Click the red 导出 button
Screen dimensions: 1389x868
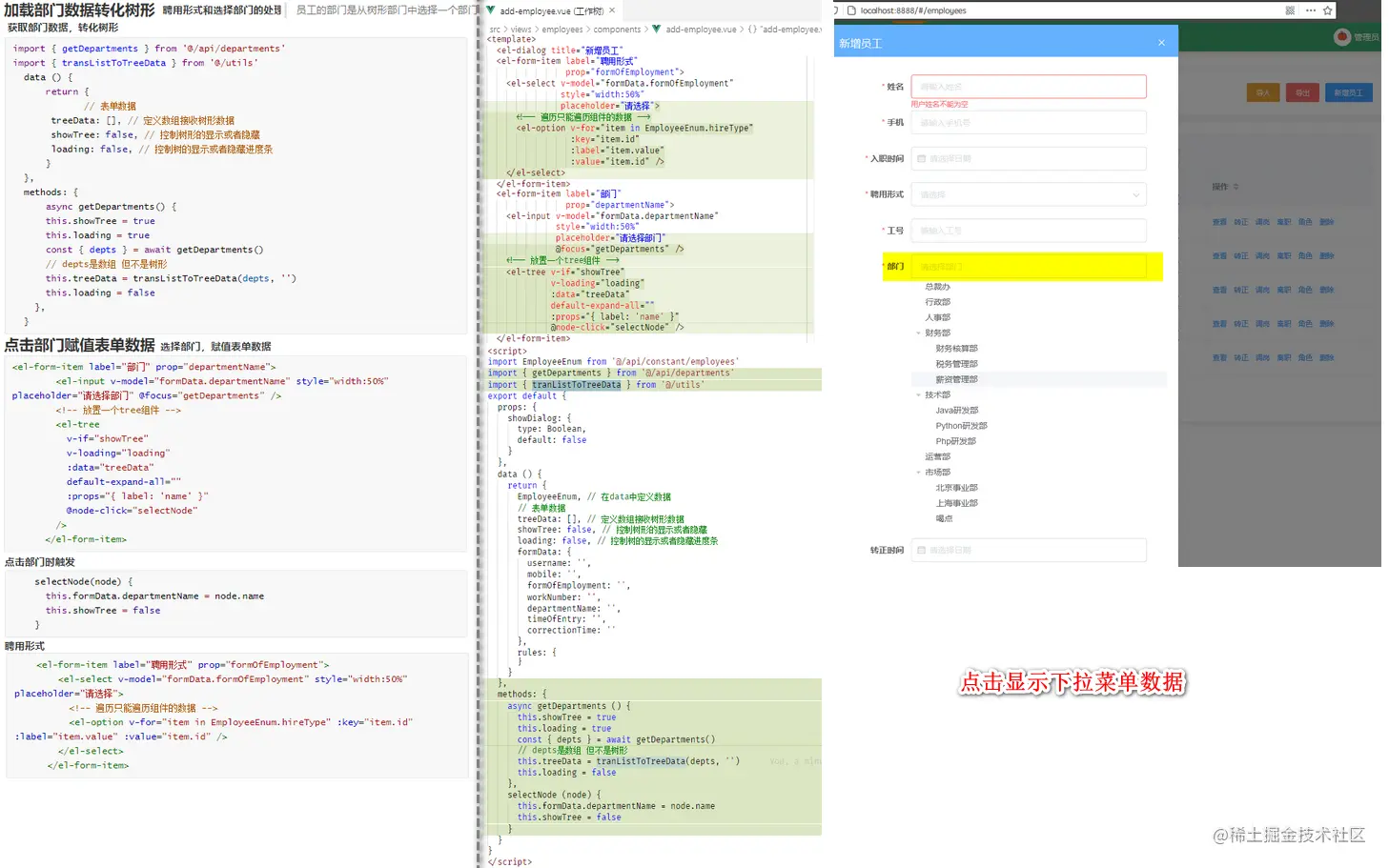coord(1302,92)
